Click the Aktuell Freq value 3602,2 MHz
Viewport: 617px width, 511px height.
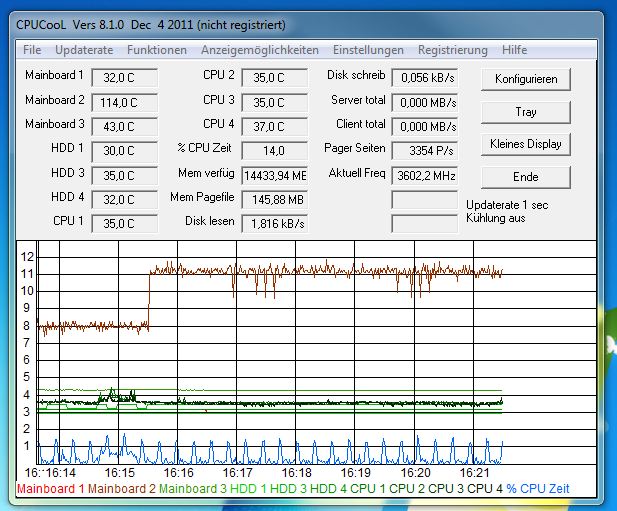point(425,175)
